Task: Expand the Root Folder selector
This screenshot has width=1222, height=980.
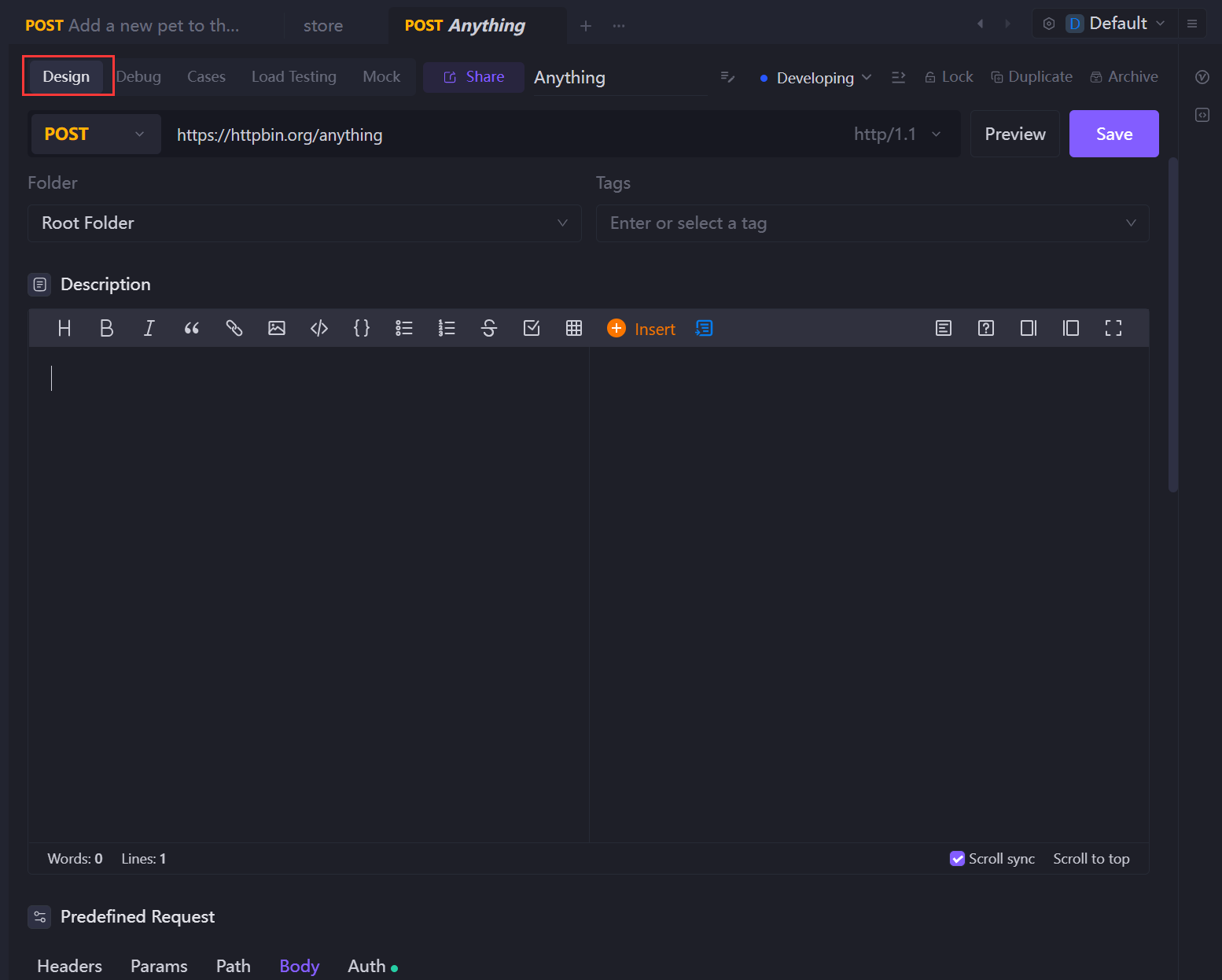Action: tap(304, 223)
